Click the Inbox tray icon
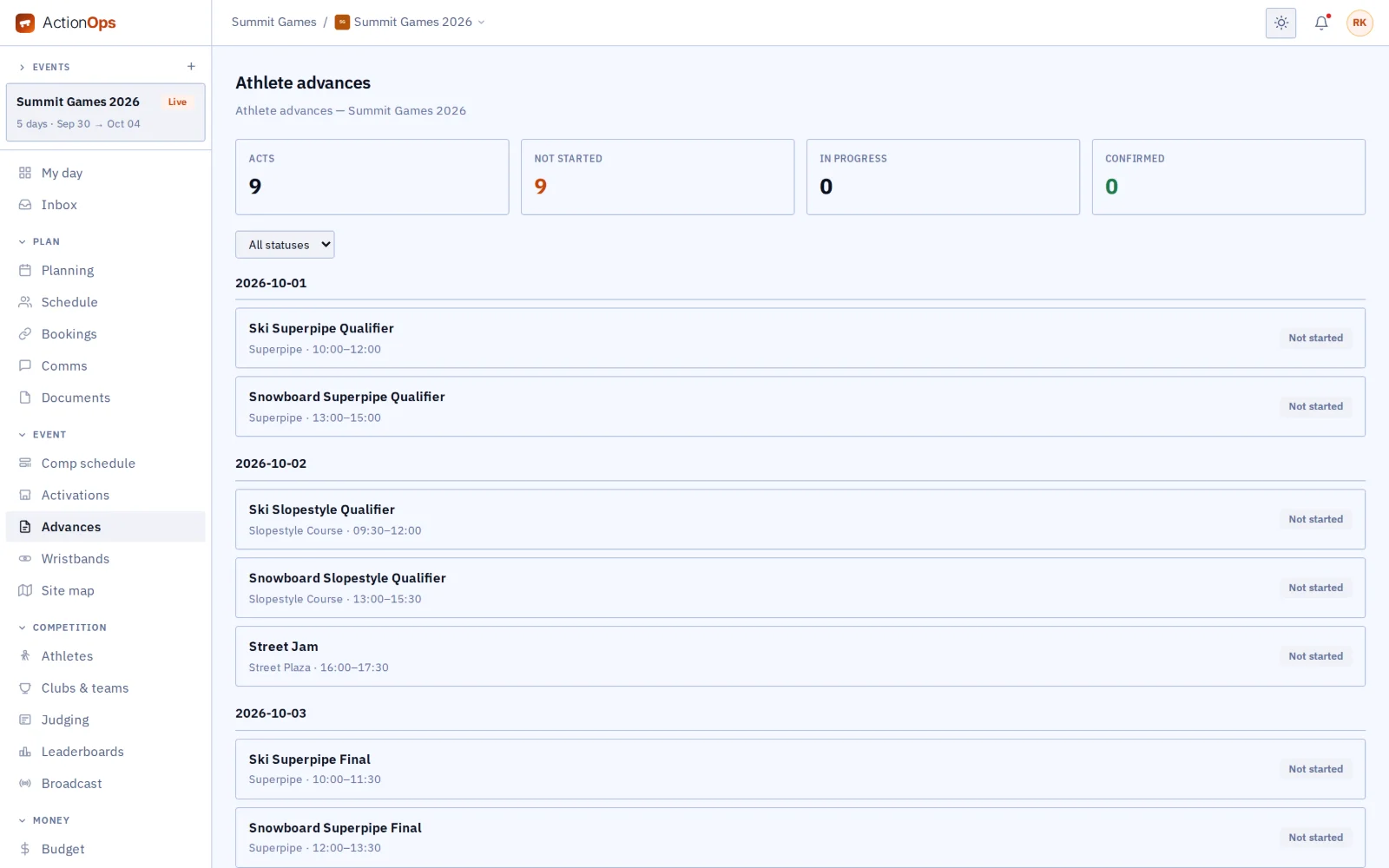1389x868 pixels. 25,205
